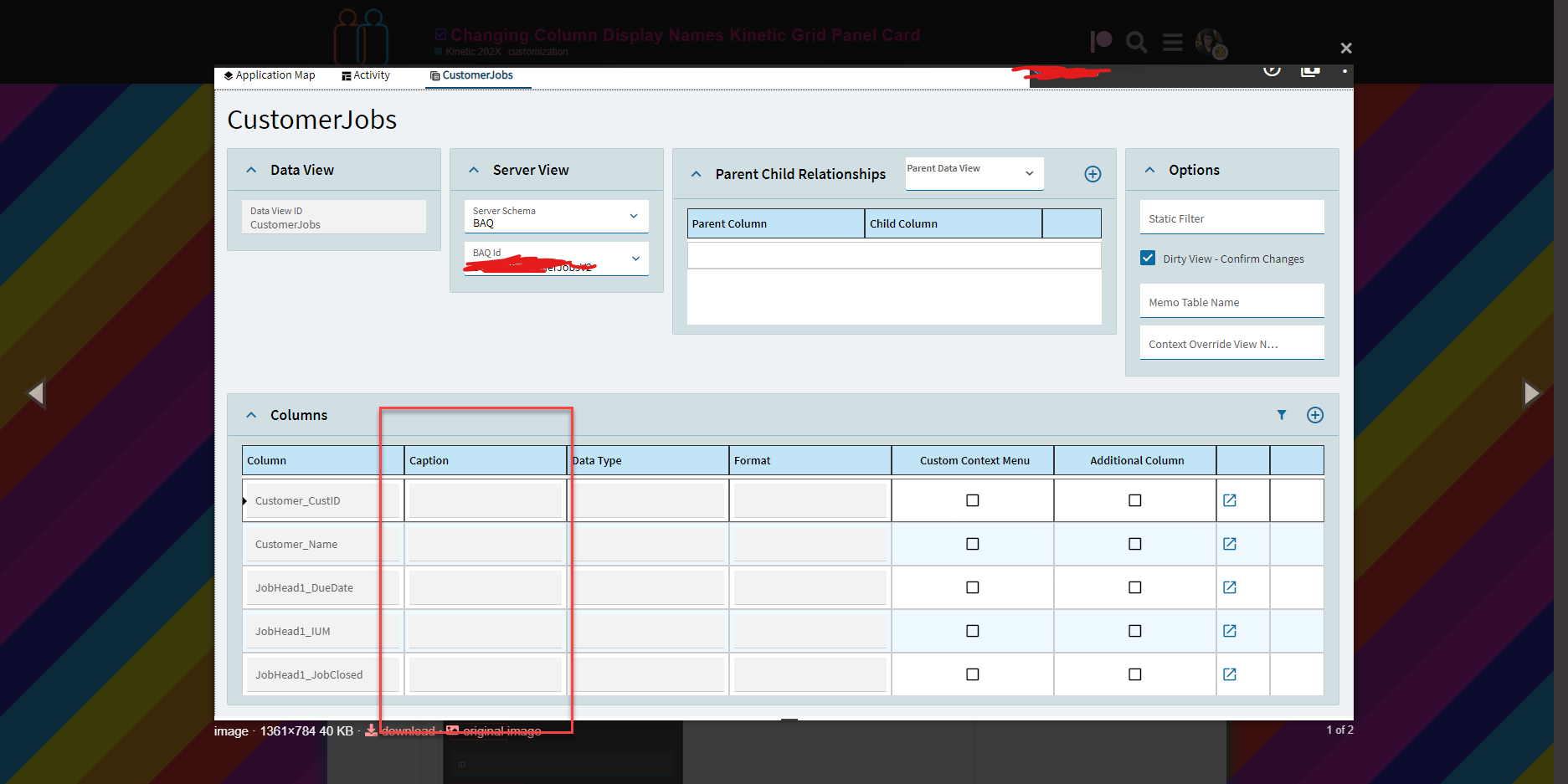Screen dimensions: 1568x784
Task: Click the Data View ID field
Action: [334, 217]
